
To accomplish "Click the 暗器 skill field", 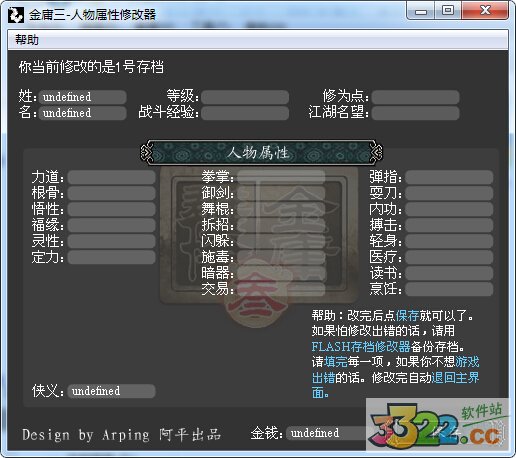I will 281,273.
